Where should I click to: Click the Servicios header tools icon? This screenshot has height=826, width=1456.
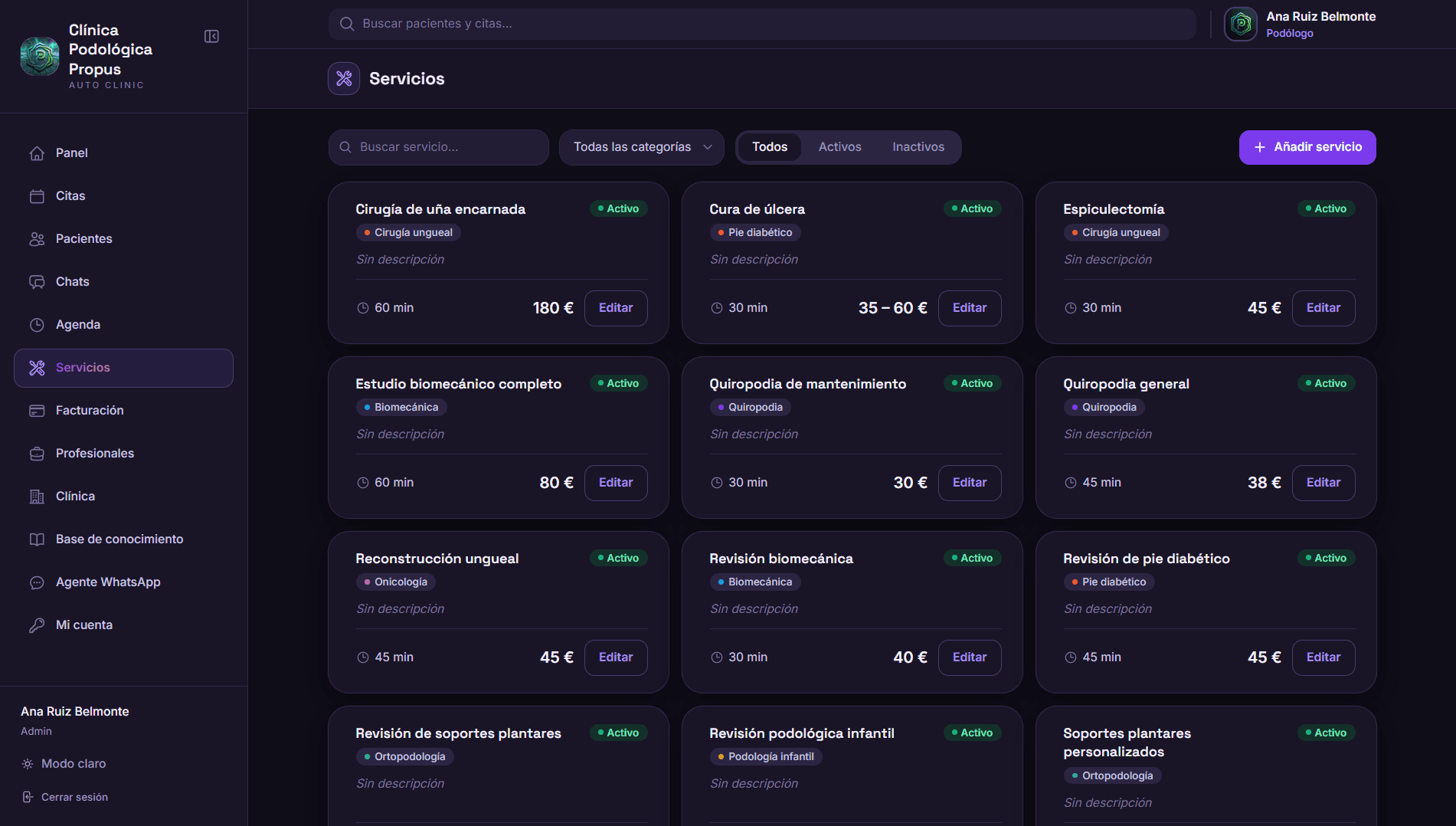point(344,78)
